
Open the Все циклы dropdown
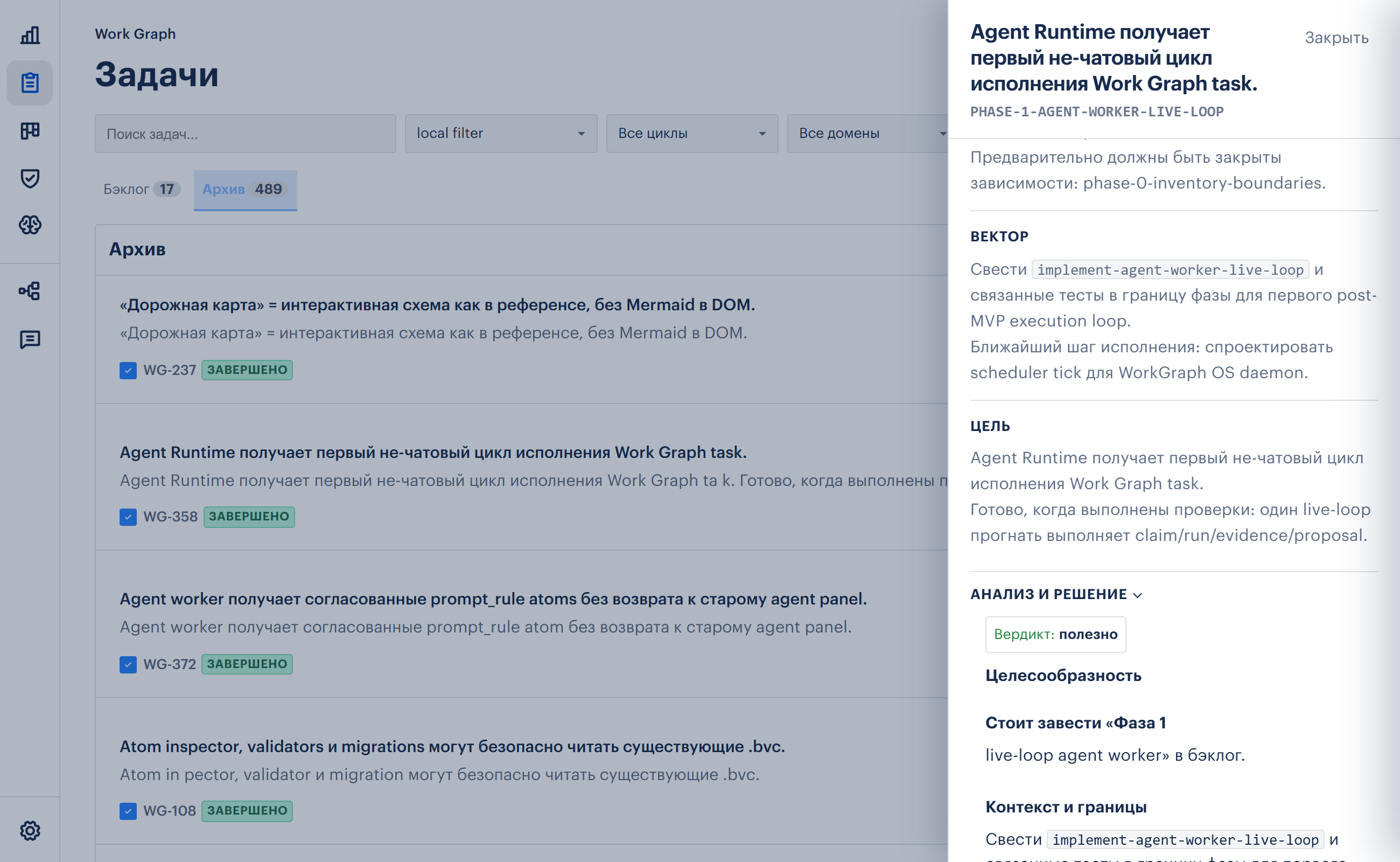(692, 134)
